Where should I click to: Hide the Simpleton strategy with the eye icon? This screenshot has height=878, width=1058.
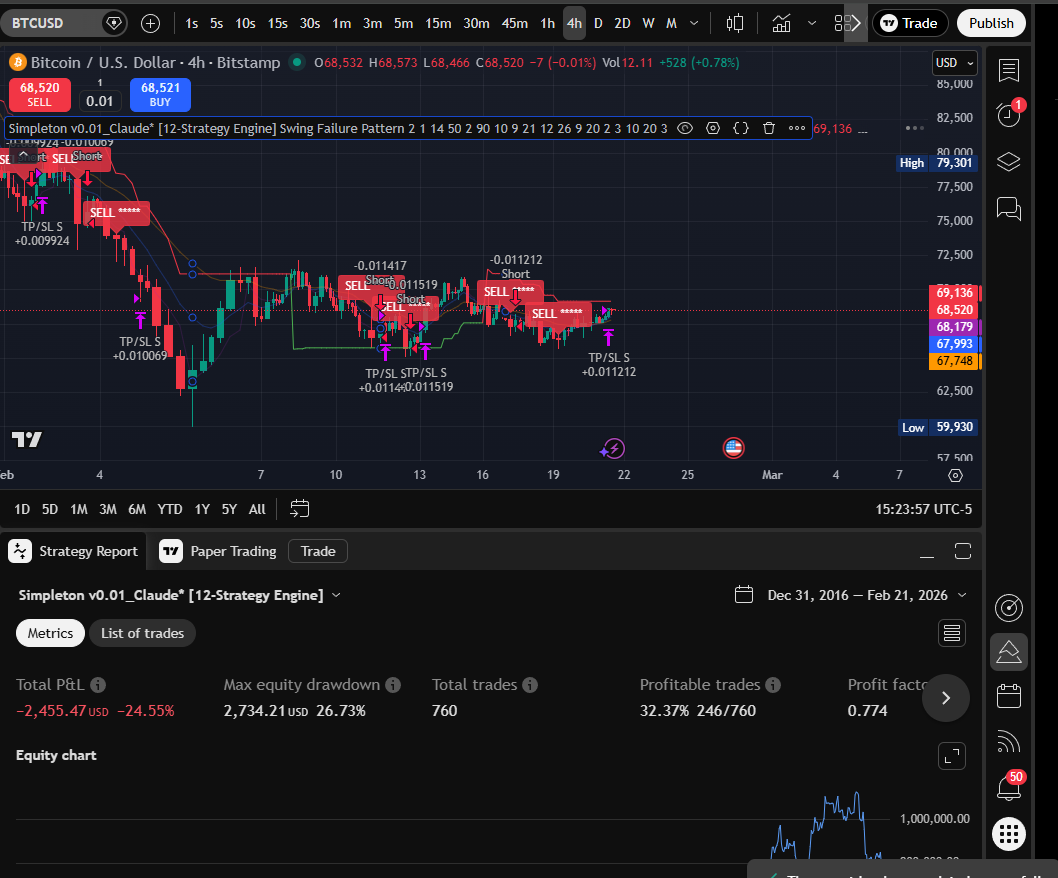tap(684, 128)
